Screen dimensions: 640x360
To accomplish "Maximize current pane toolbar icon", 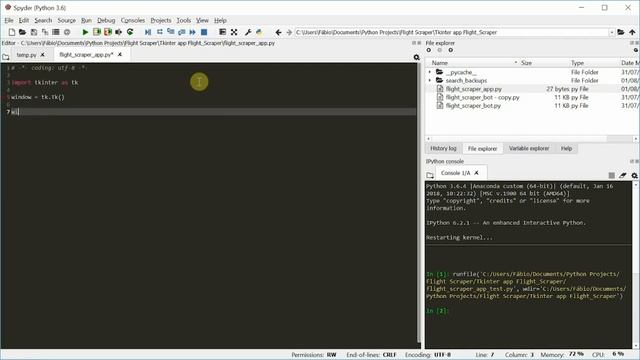I will [x=222, y=32].
